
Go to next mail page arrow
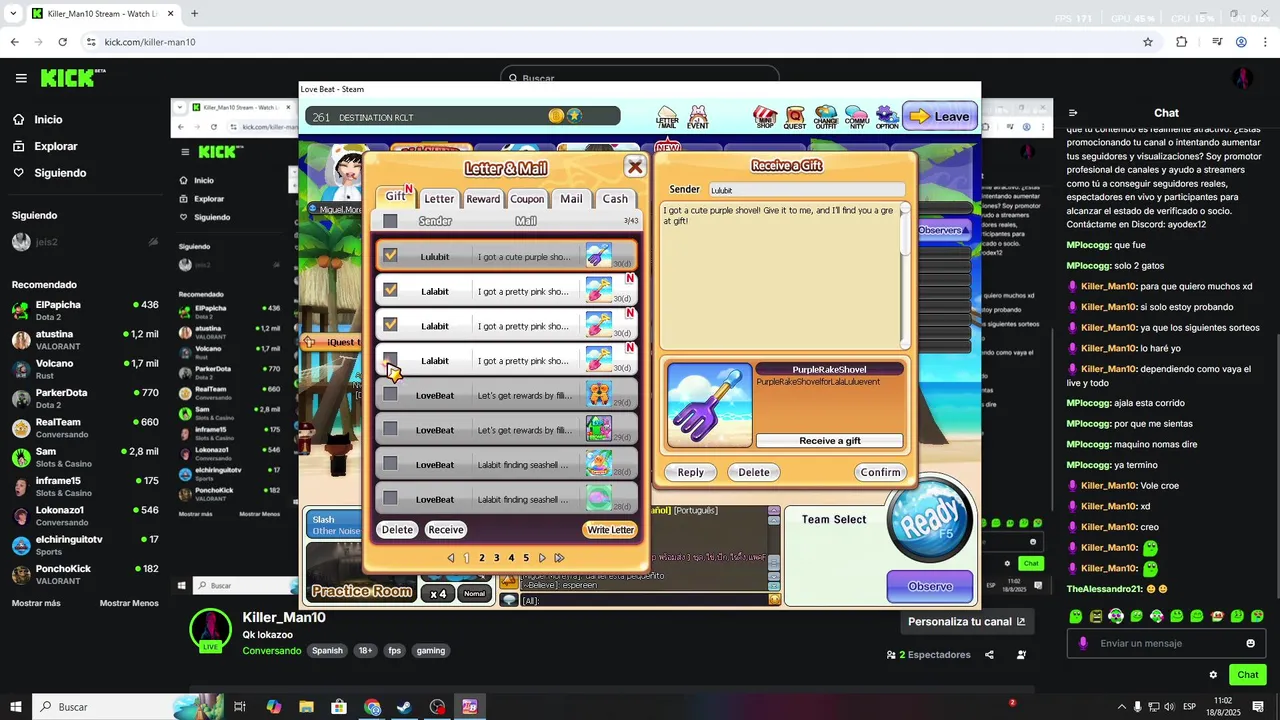pos(542,558)
